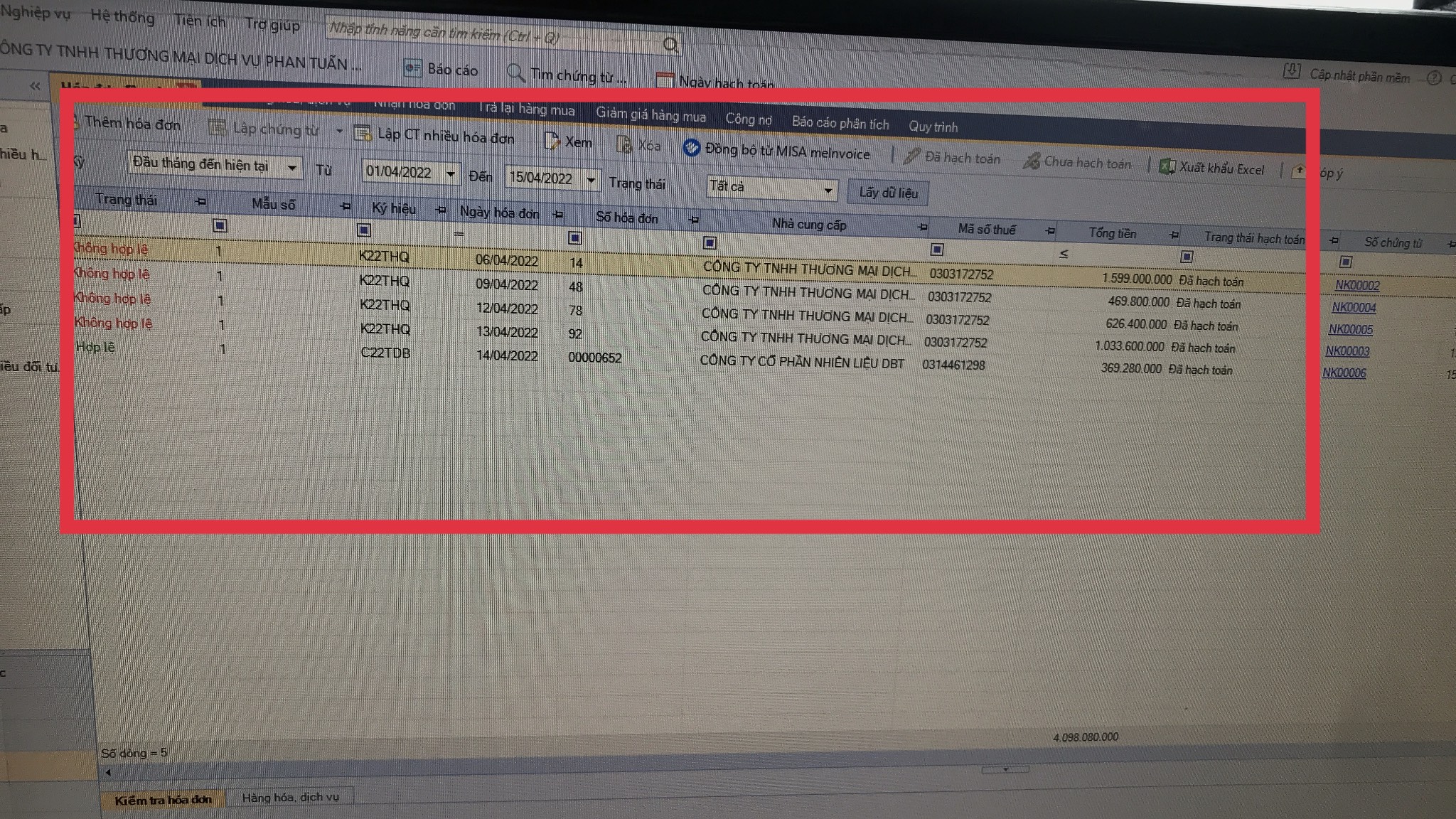Click the Xem view icon
Viewport: 1456px width, 819px height.
click(551, 141)
